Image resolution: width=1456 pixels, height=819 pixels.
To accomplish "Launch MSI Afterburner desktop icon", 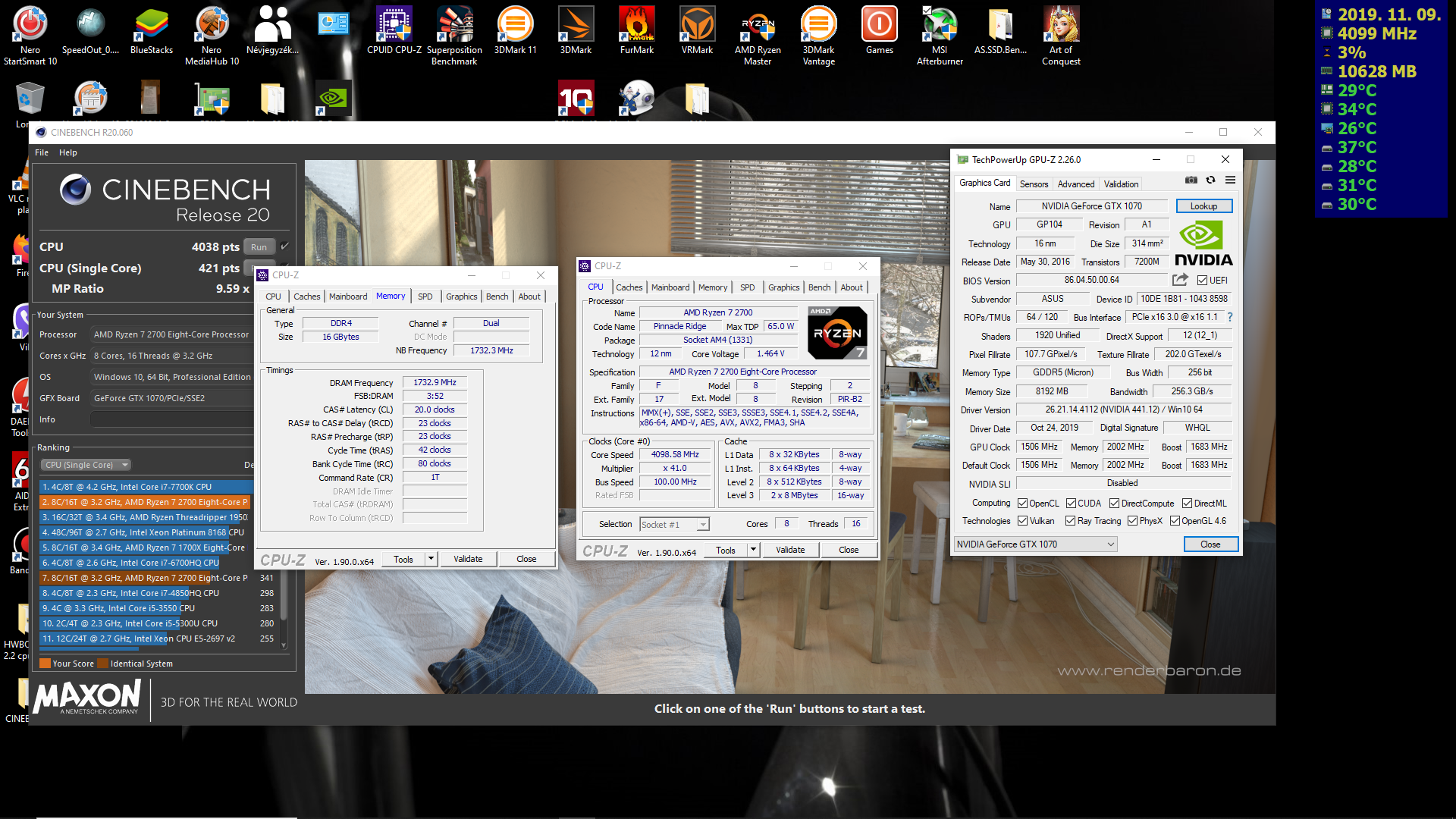I will click(x=940, y=35).
